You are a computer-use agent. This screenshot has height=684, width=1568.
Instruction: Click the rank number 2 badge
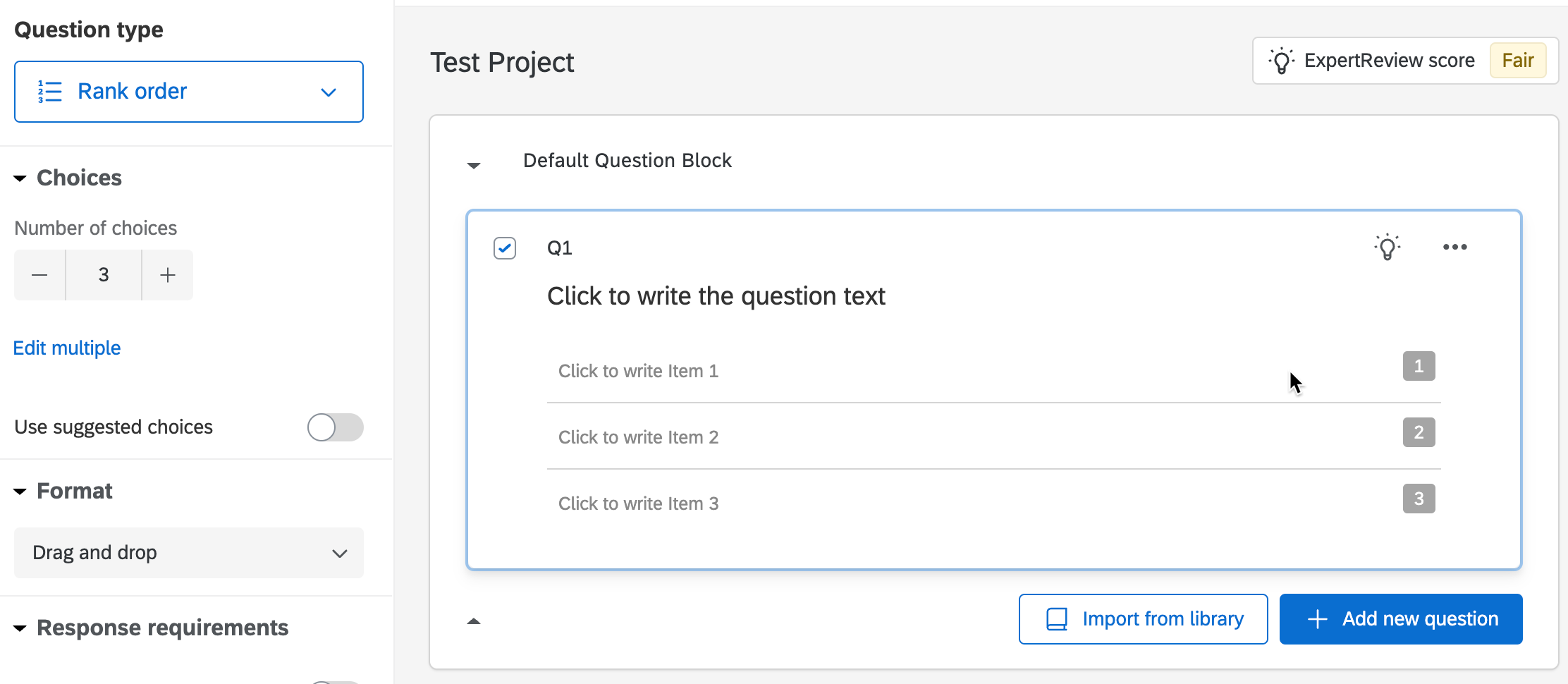1419,432
